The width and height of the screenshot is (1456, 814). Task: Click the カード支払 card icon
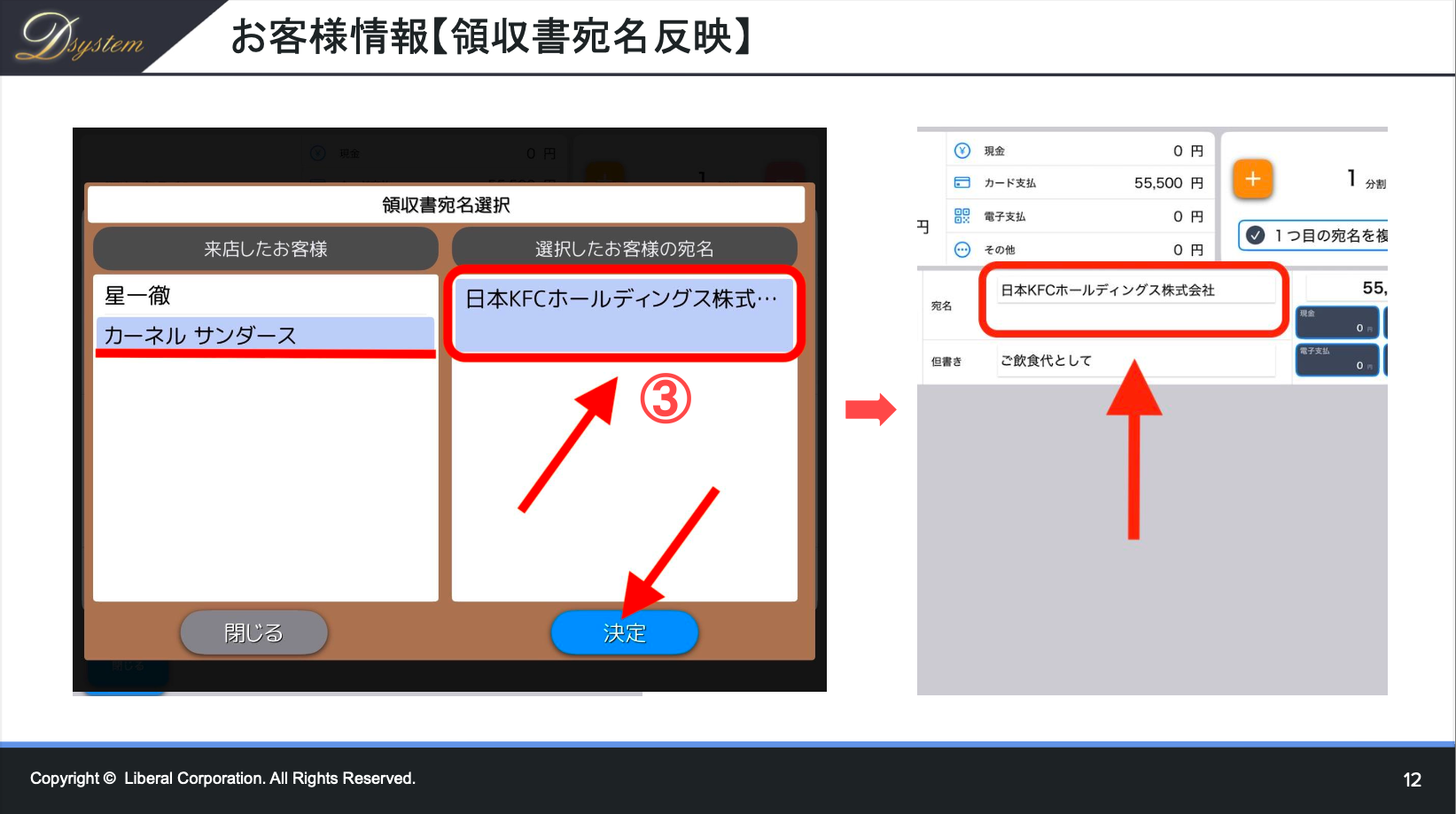click(x=962, y=182)
